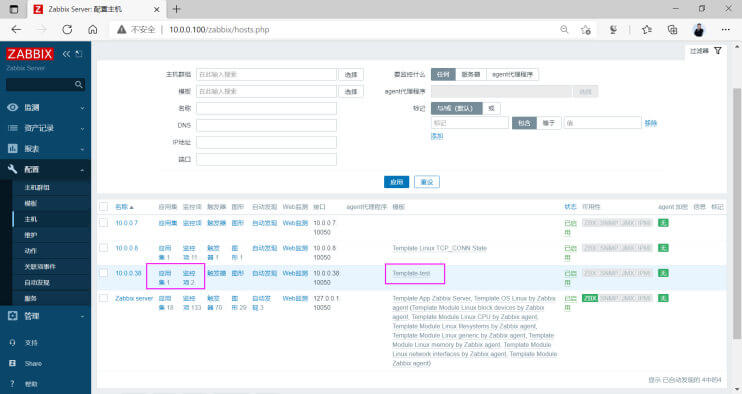Select the 服务器 monitored-by option
742x394 pixels.
click(x=470, y=74)
